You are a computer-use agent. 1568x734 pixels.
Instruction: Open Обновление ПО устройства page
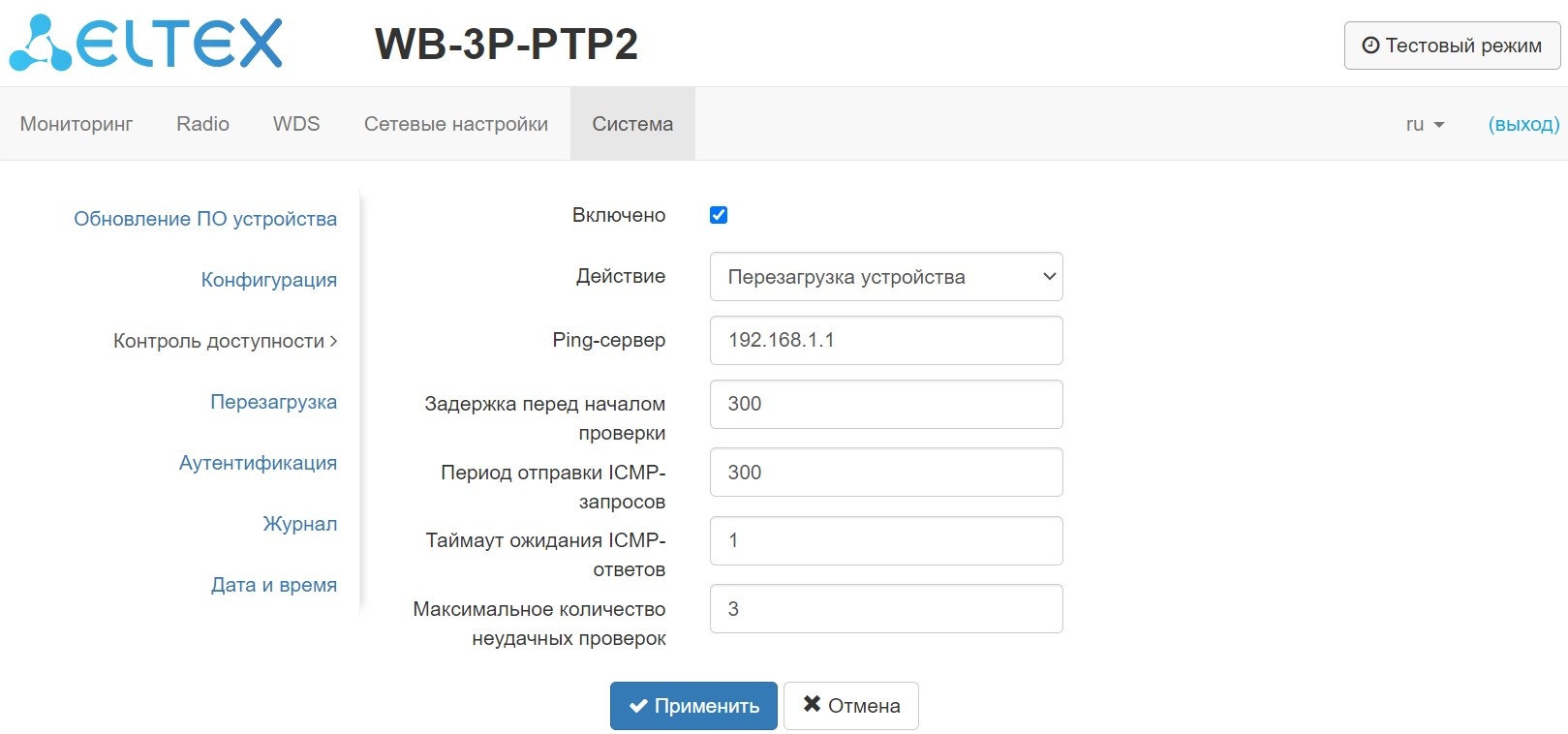coord(205,219)
